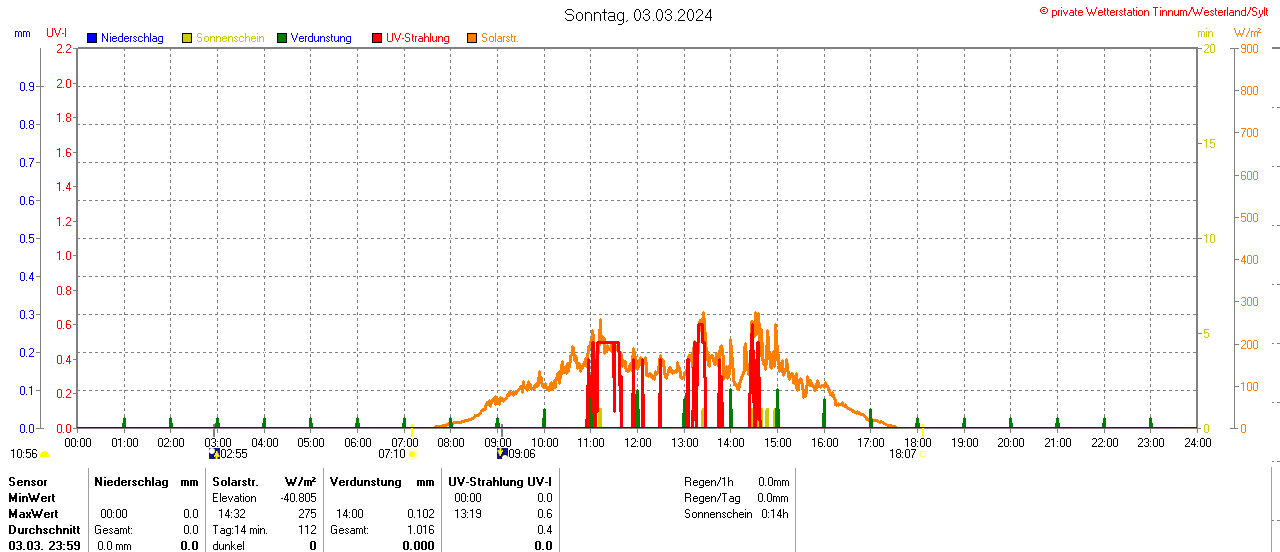Screen dimensions: 1280x552
Task: Click the sunrise sun icon at 07:10
Action: [412, 454]
